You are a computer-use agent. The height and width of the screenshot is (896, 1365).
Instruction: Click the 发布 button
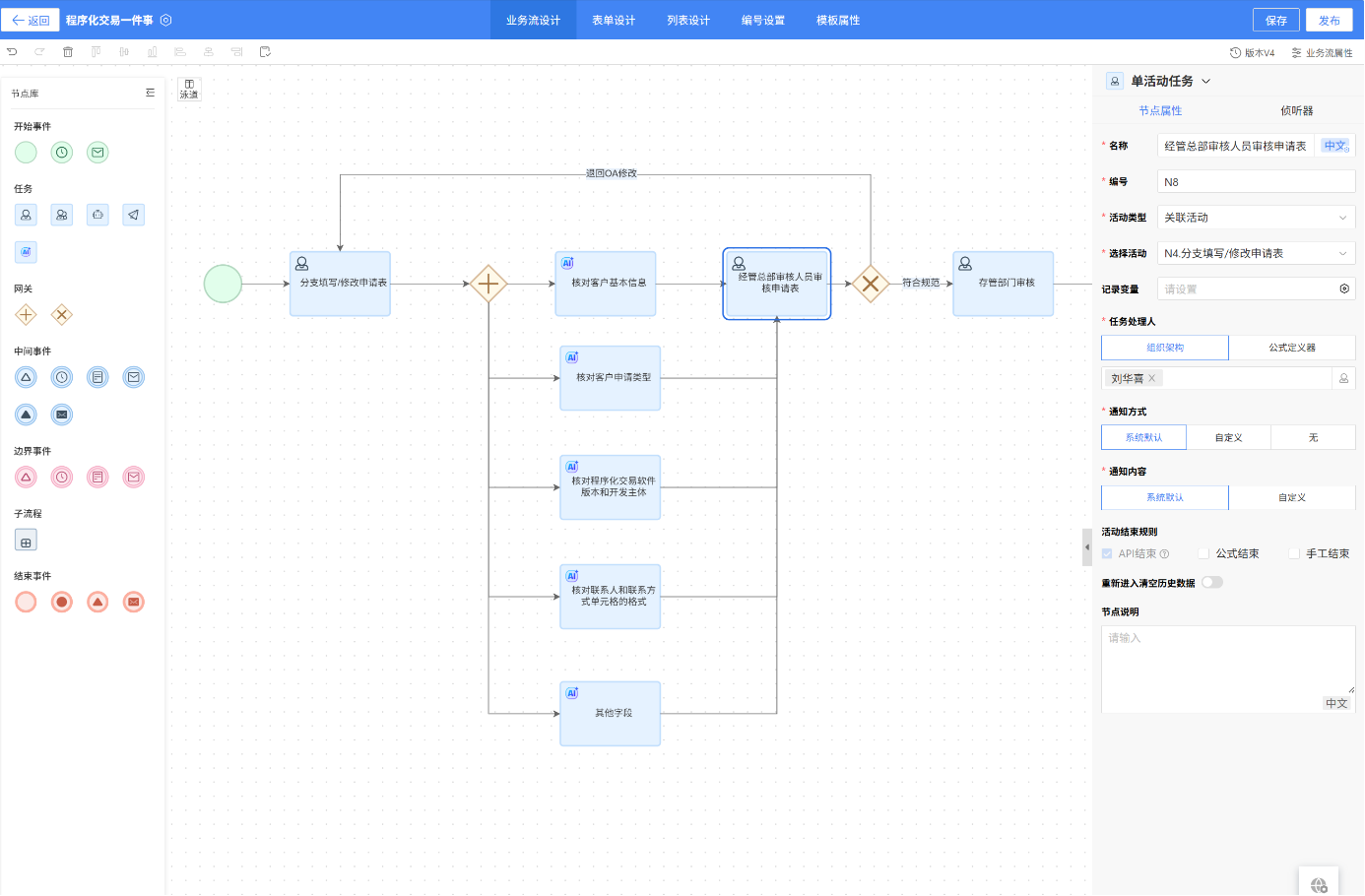click(1329, 20)
